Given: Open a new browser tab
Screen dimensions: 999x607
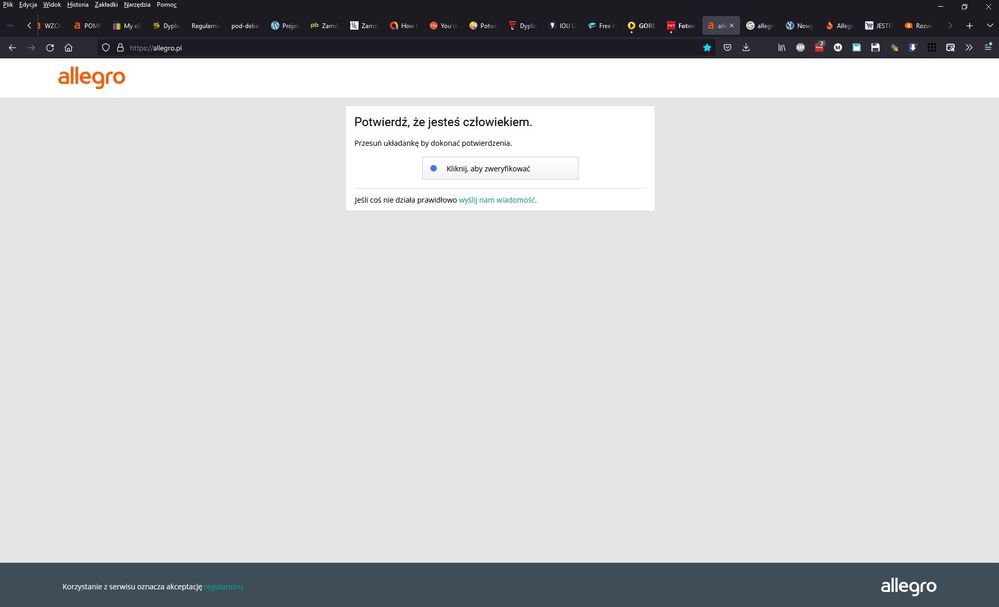Looking at the screenshot, I should tap(970, 26).
